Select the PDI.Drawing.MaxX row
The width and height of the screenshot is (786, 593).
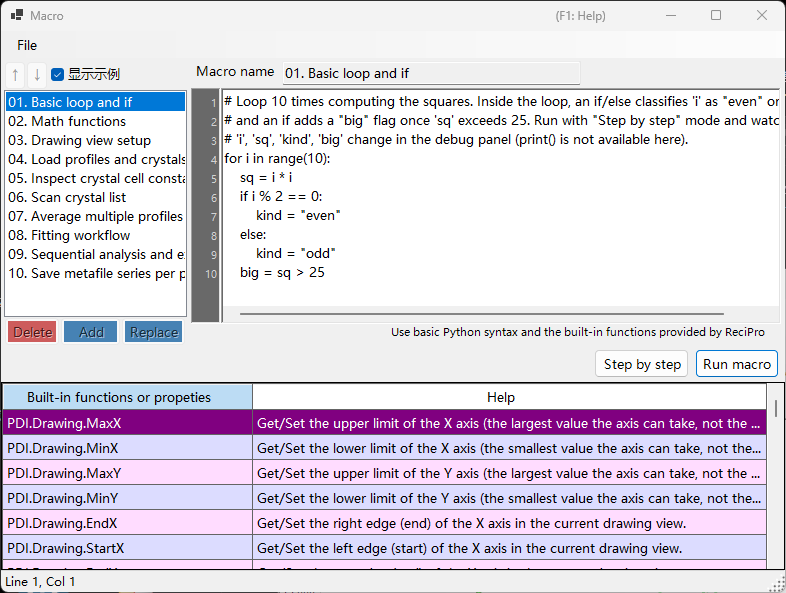tap(385, 423)
